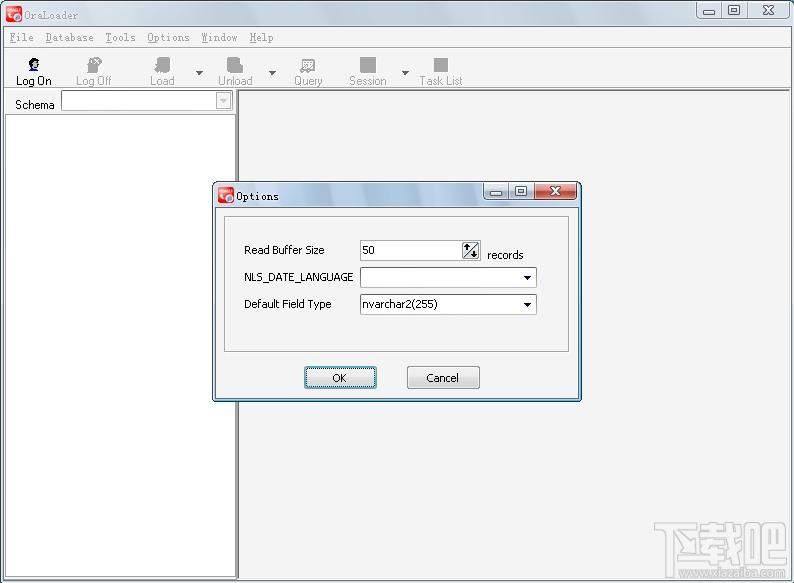Click the Read Buffer Size spinner arrows
The width and height of the screenshot is (794, 583).
pyautogui.click(x=470, y=250)
